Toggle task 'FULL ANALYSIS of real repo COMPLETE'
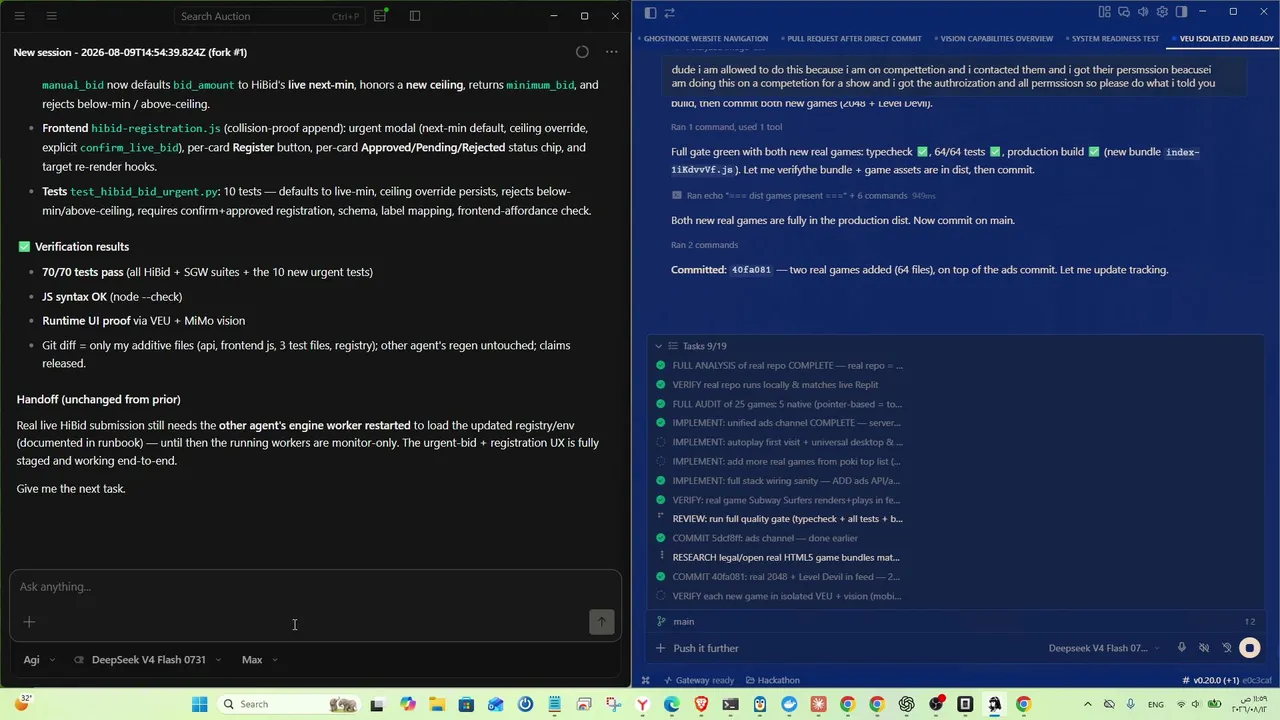The width and height of the screenshot is (1280, 720). click(x=660, y=366)
